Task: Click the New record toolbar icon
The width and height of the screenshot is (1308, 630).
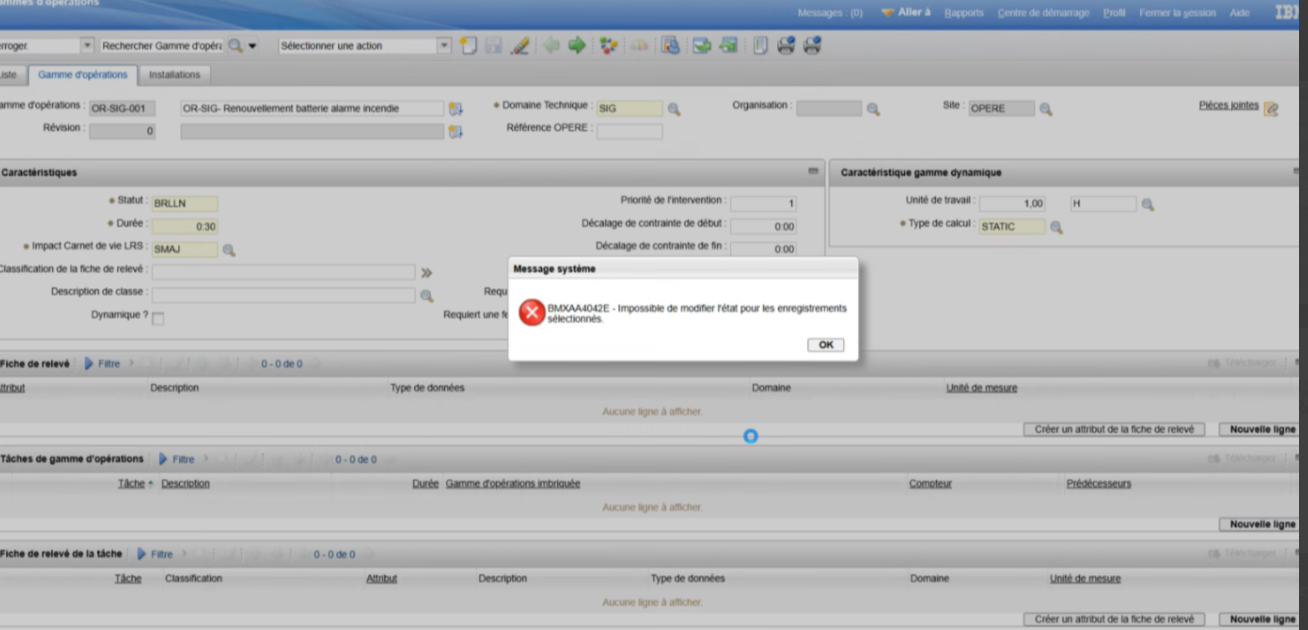Action: click(x=467, y=46)
